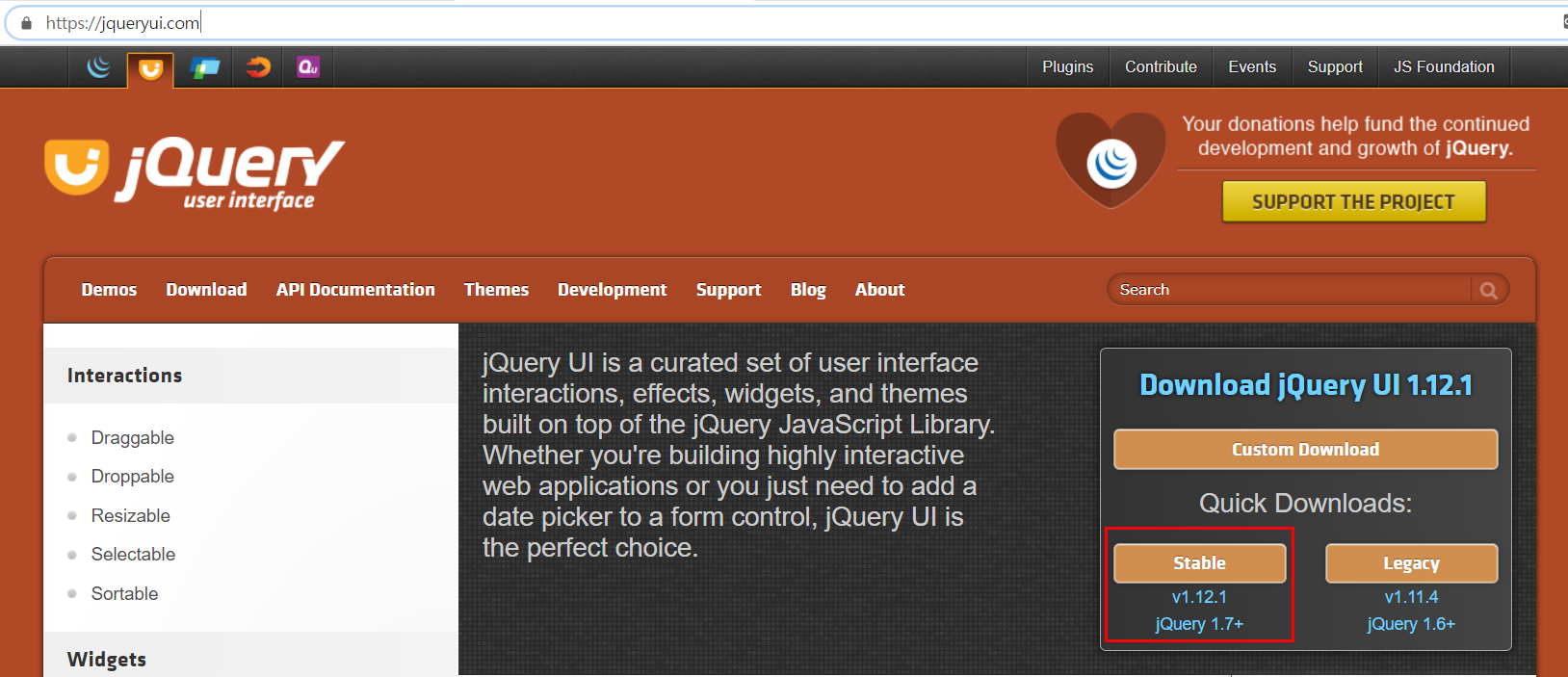Open About in the nav bar
Screen dimensions: 1568x677
tap(879, 290)
